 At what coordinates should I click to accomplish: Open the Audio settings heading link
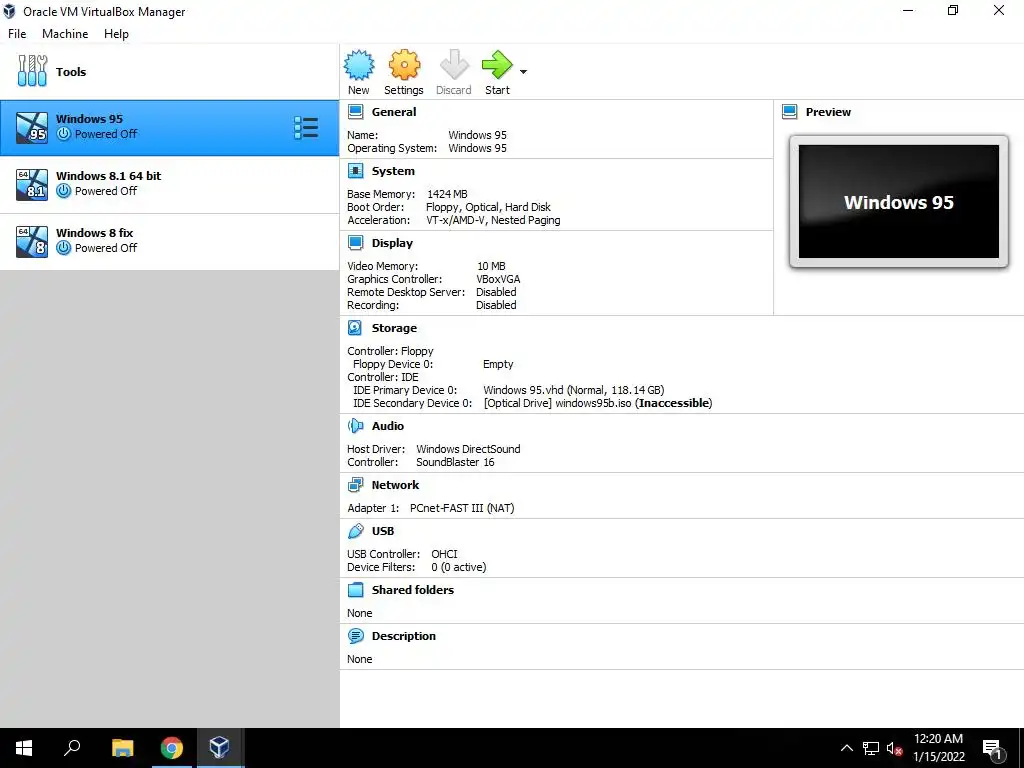coord(388,426)
